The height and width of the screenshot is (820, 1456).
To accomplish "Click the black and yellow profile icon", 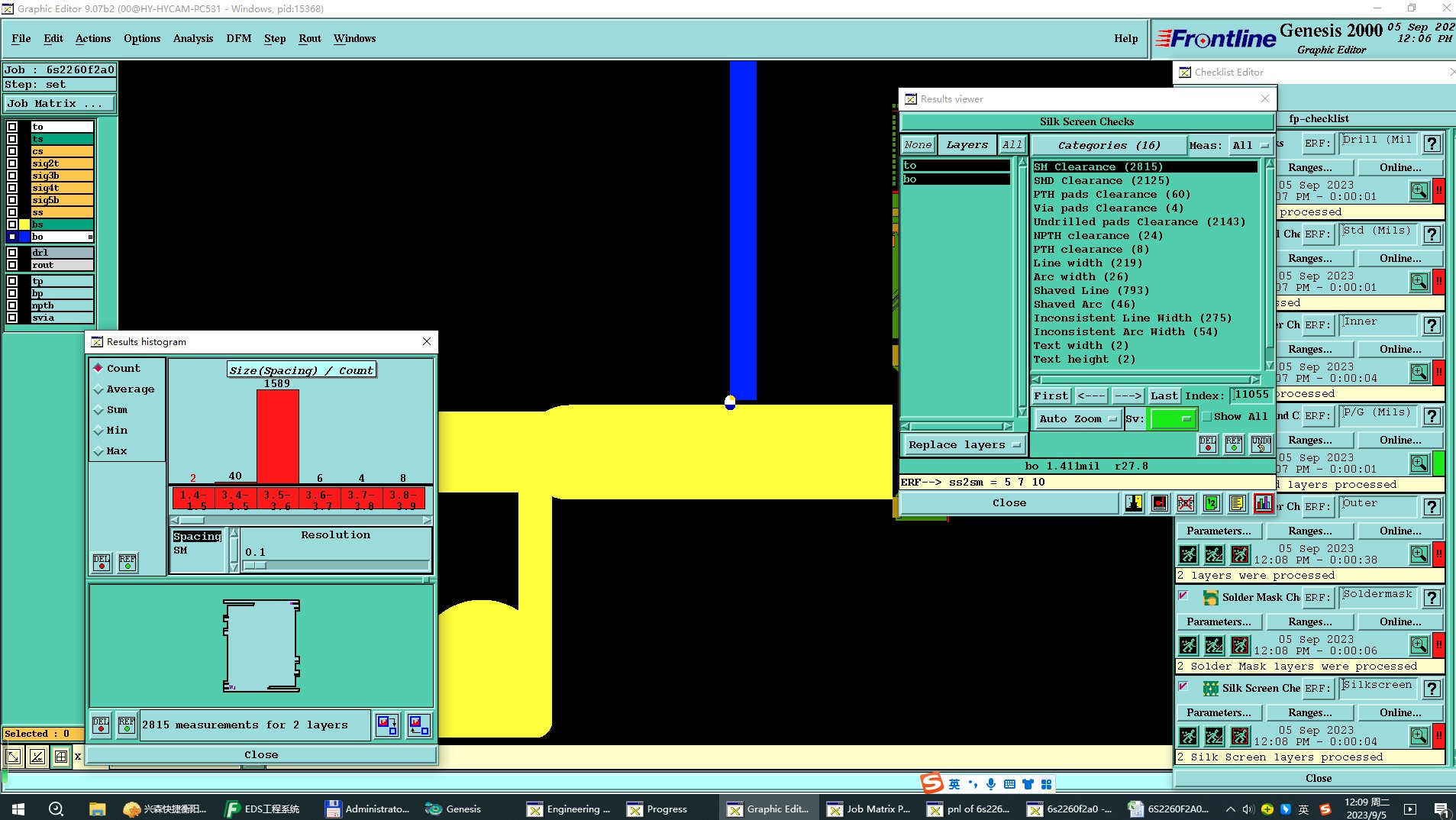I will [1134, 503].
